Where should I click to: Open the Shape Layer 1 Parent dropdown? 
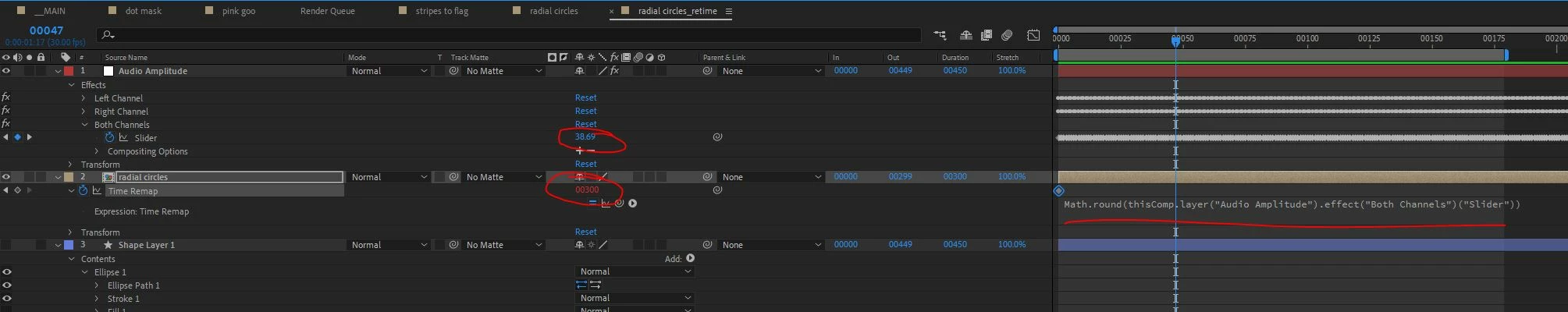click(x=771, y=245)
